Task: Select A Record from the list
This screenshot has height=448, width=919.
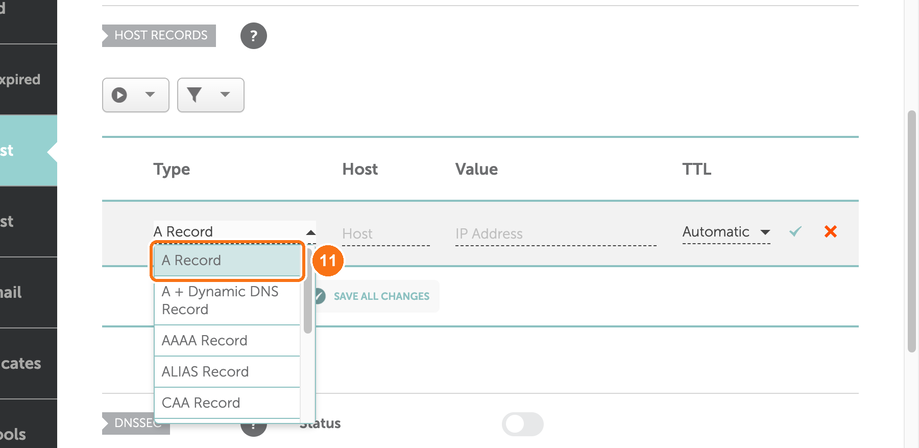Action: (227, 260)
